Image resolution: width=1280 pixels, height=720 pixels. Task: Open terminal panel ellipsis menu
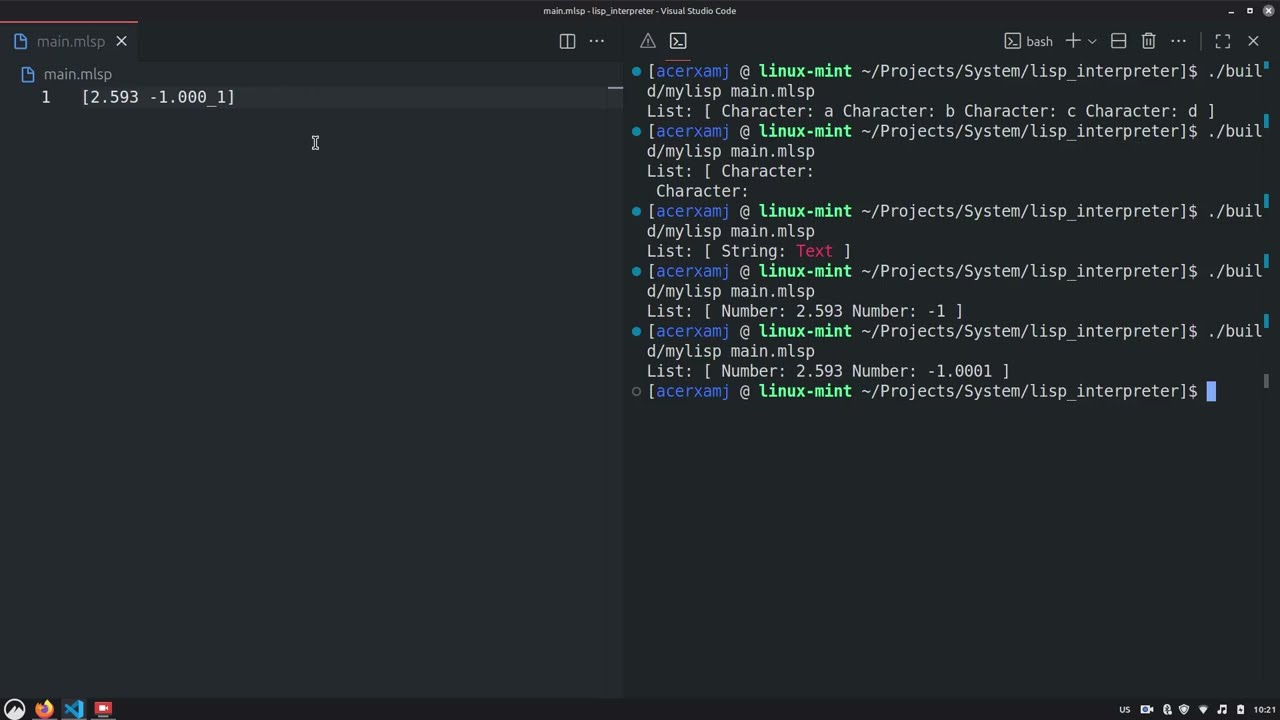(x=1179, y=41)
